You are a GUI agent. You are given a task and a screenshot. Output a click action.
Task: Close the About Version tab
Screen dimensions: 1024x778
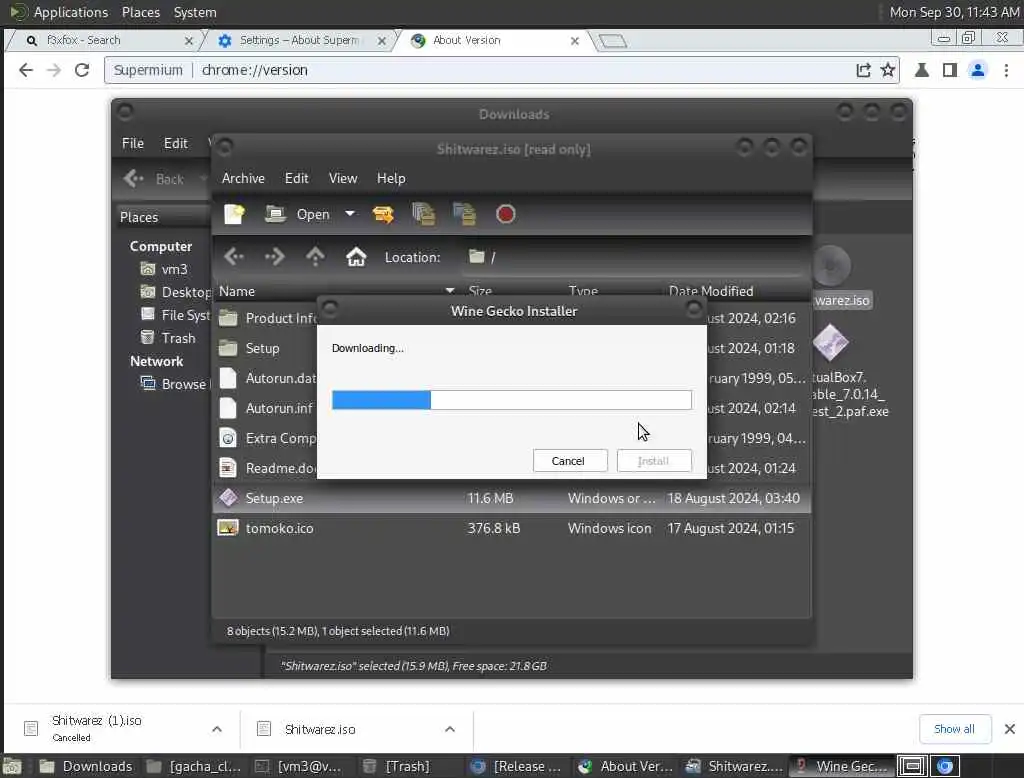coord(575,41)
